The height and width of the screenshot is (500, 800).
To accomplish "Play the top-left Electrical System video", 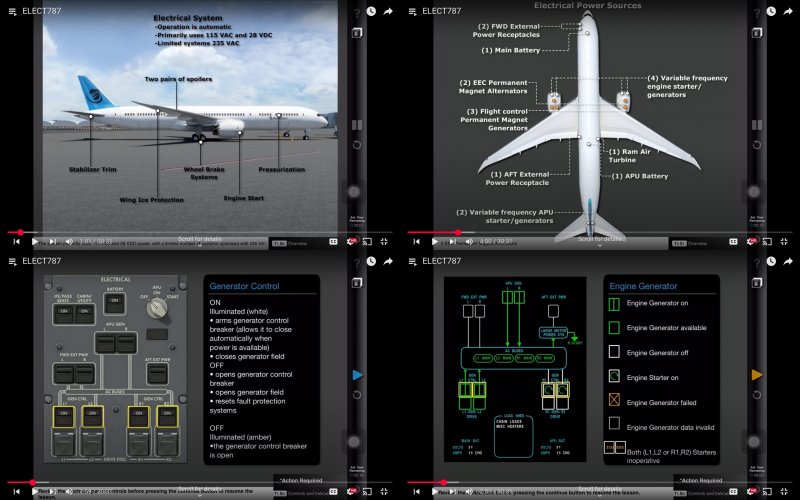I will (x=35, y=241).
